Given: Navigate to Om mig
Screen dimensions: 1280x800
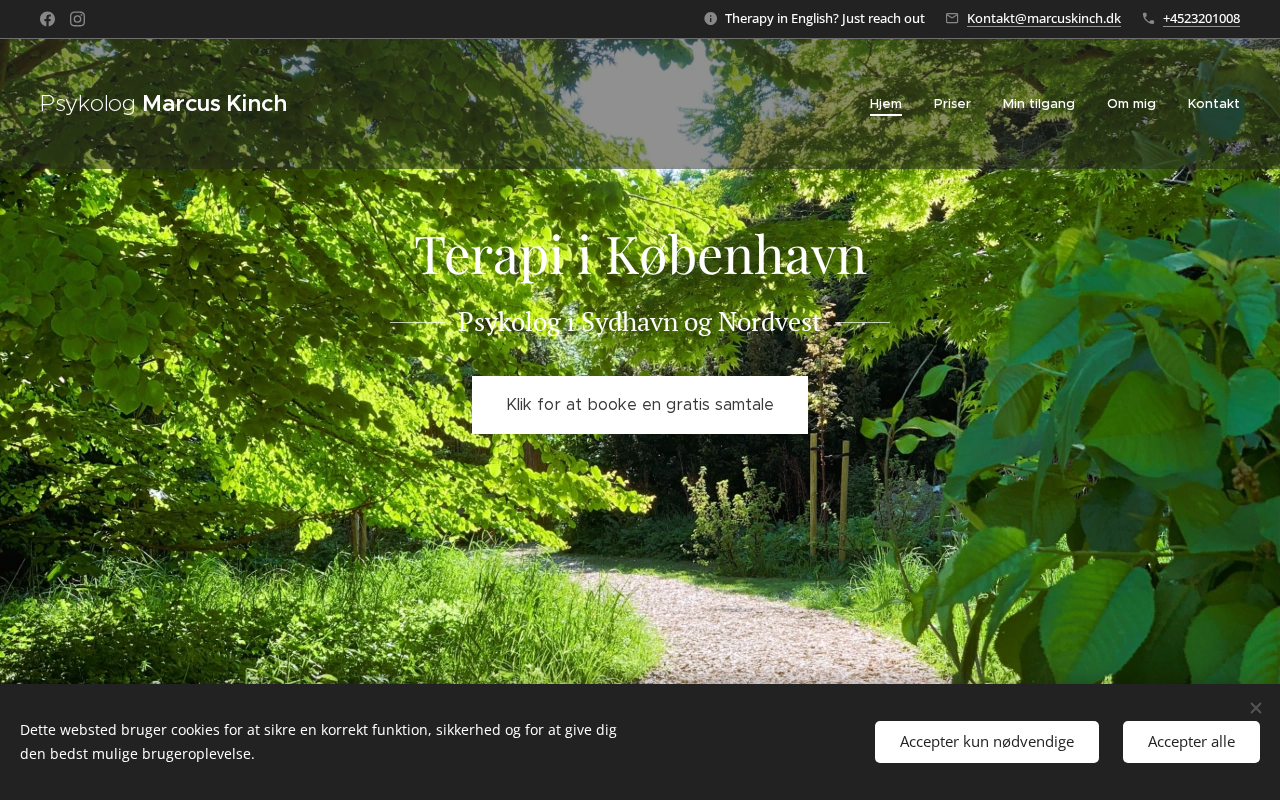Looking at the screenshot, I should [x=1131, y=104].
